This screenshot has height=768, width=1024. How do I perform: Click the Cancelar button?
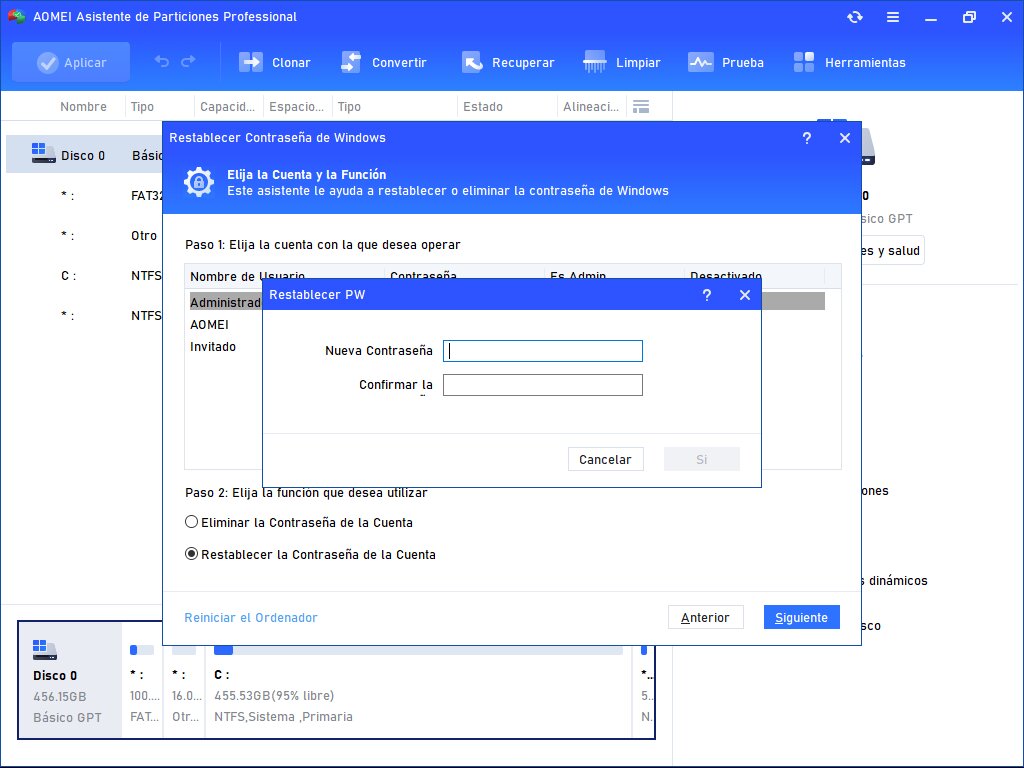click(605, 459)
